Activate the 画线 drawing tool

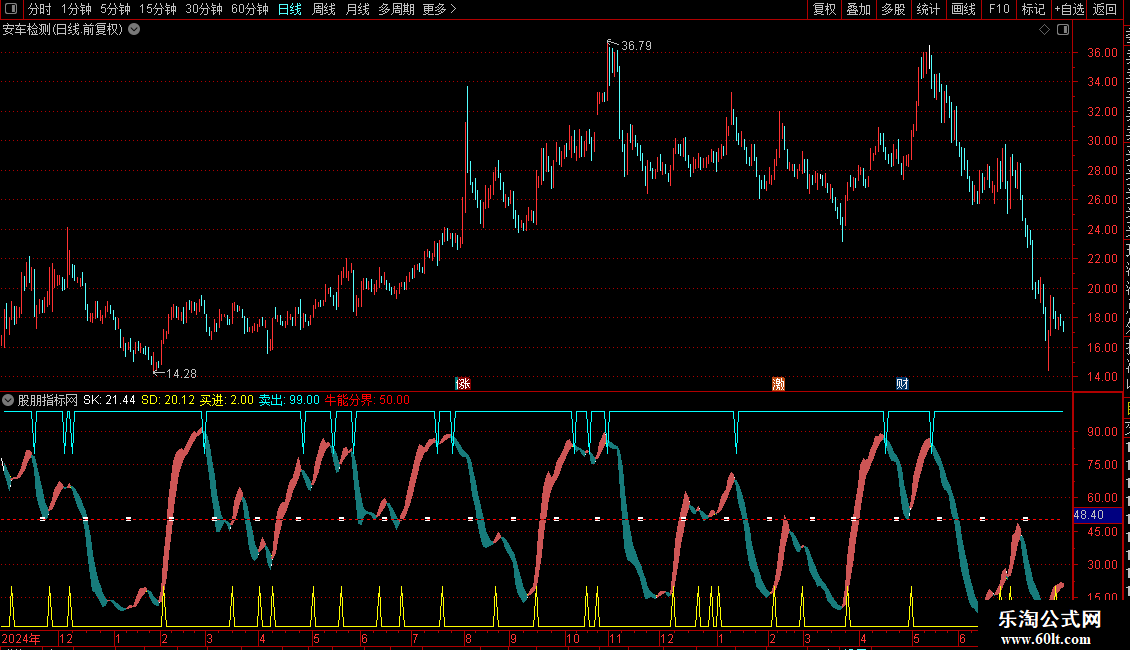pos(963,9)
